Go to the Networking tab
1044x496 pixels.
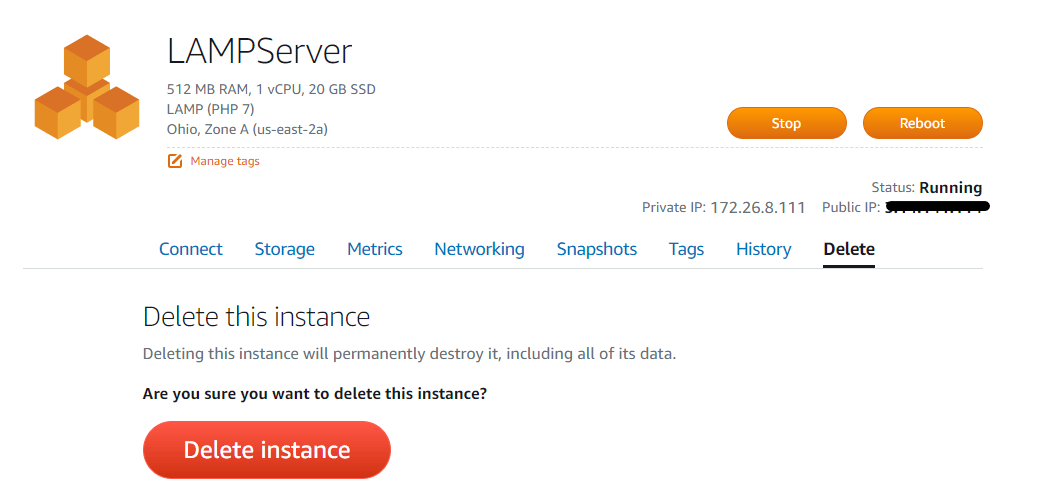(x=479, y=249)
